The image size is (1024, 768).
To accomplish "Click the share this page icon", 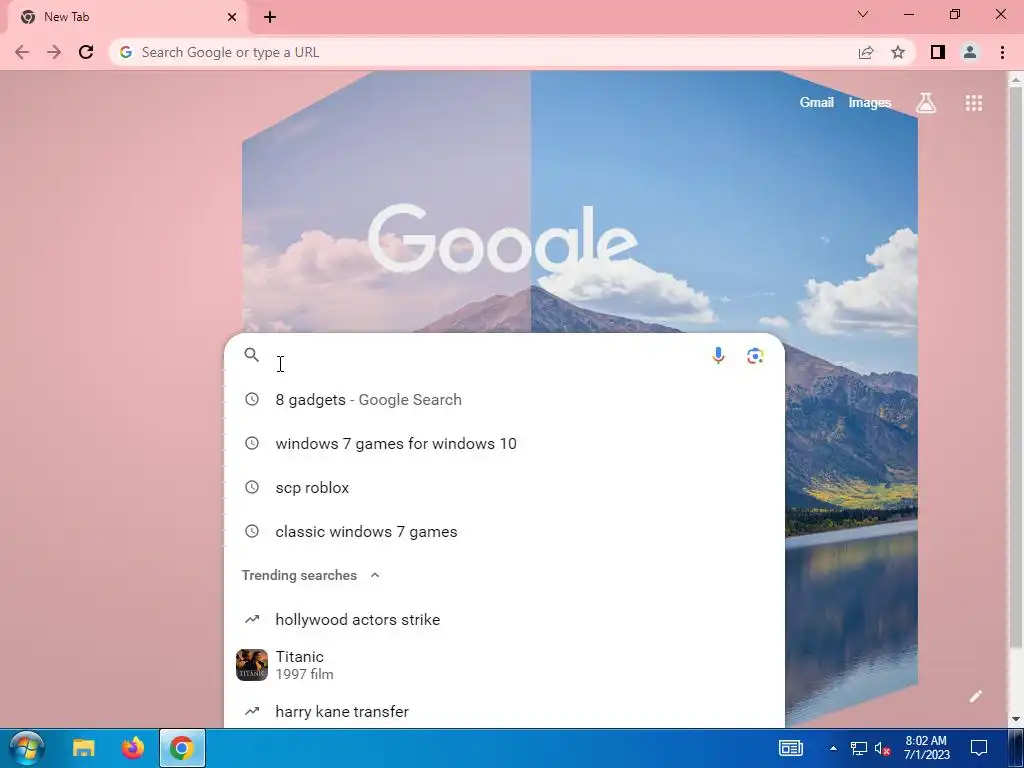I will [x=866, y=52].
